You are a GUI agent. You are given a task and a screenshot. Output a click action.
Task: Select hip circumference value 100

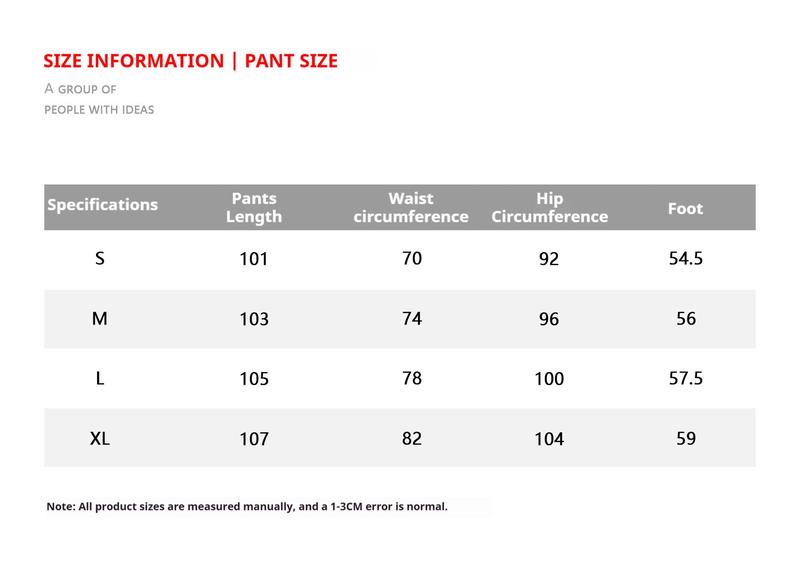tap(549, 380)
